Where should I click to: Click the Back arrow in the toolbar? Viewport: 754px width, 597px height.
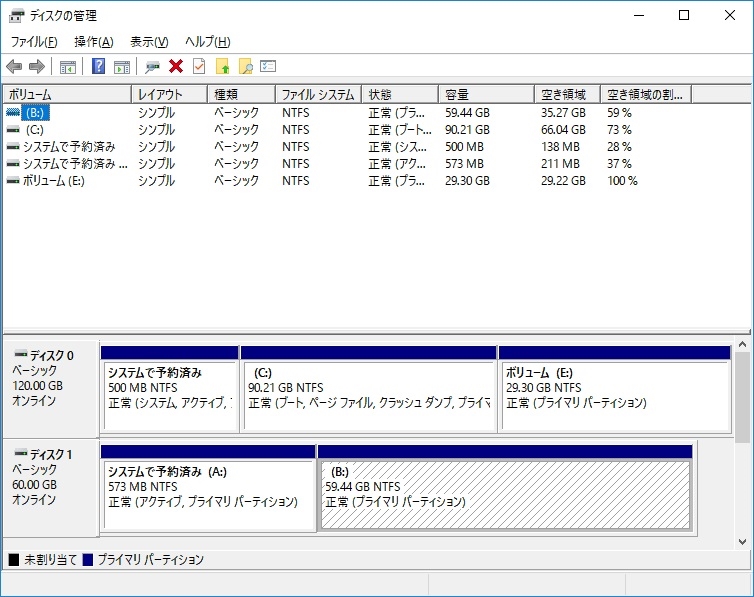pyautogui.click(x=14, y=67)
